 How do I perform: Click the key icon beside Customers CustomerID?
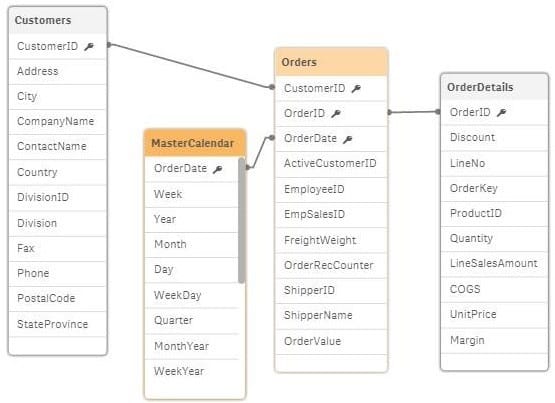click(x=89, y=46)
